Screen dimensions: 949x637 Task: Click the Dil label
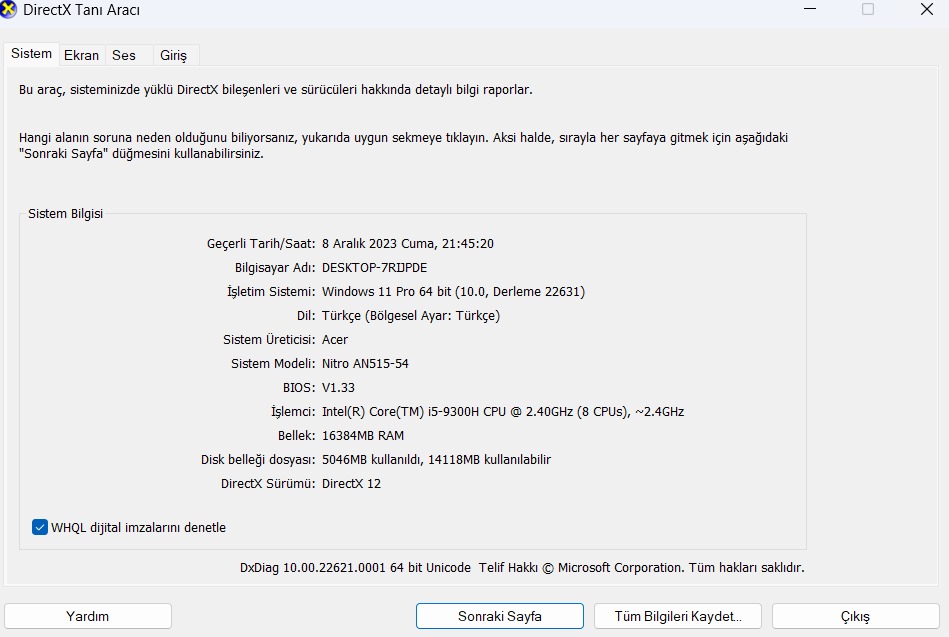tap(306, 316)
